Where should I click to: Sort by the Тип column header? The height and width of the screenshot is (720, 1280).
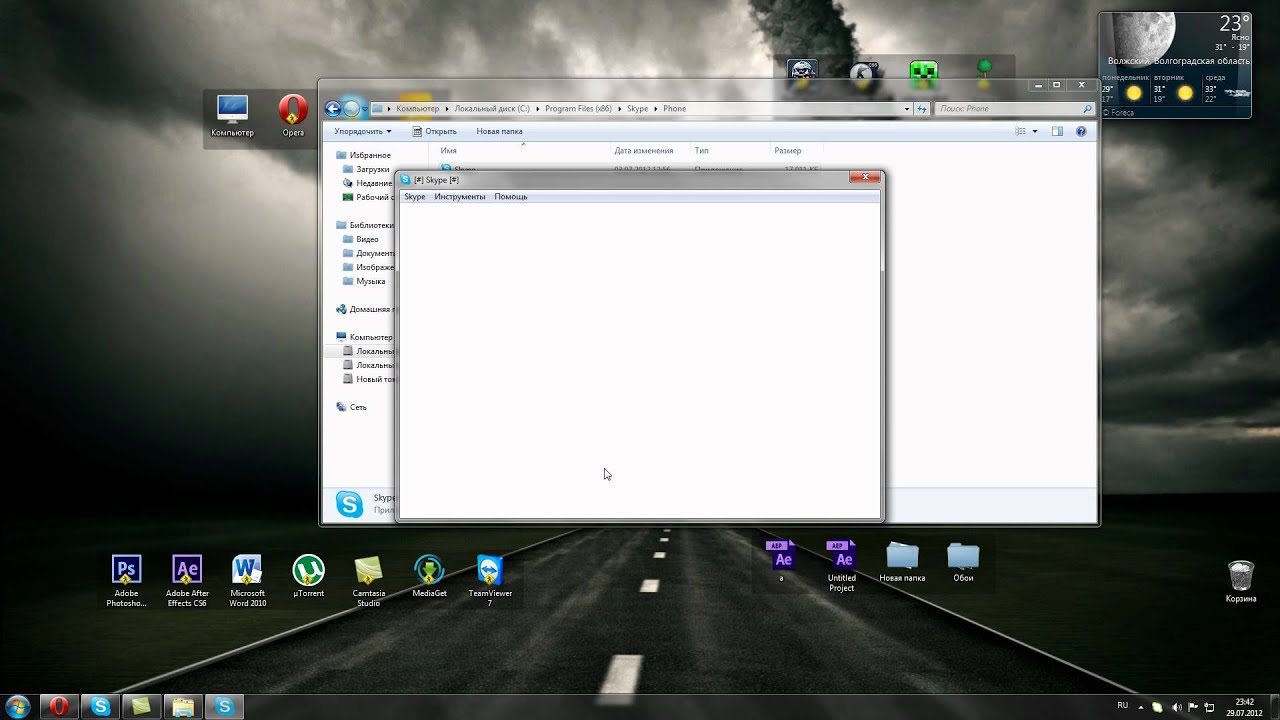pos(702,151)
